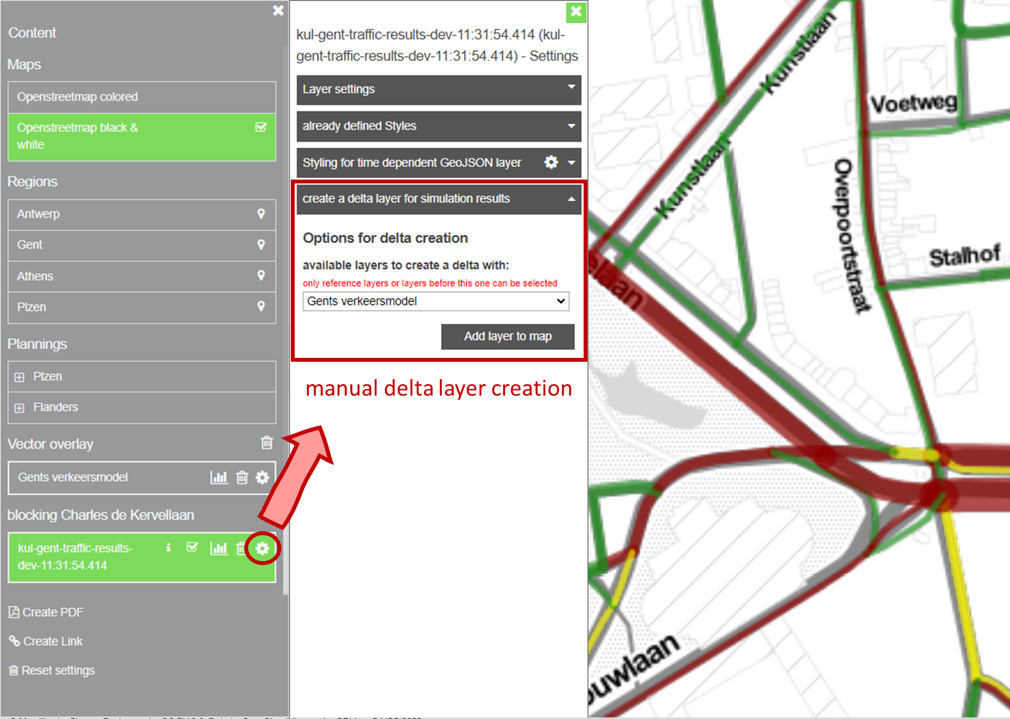Open settings gear for kul-gent-traffic-results layer
1010x719 pixels.
click(x=262, y=548)
